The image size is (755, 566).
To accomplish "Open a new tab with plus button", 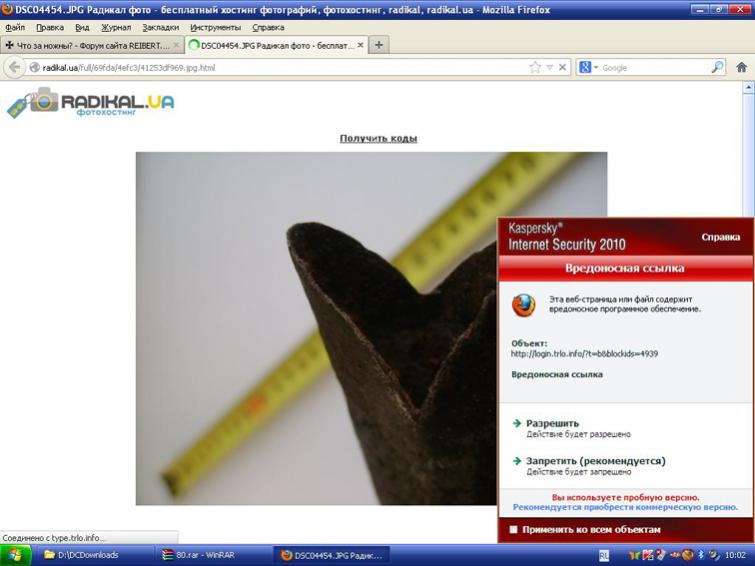I will [x=380, y=45].
